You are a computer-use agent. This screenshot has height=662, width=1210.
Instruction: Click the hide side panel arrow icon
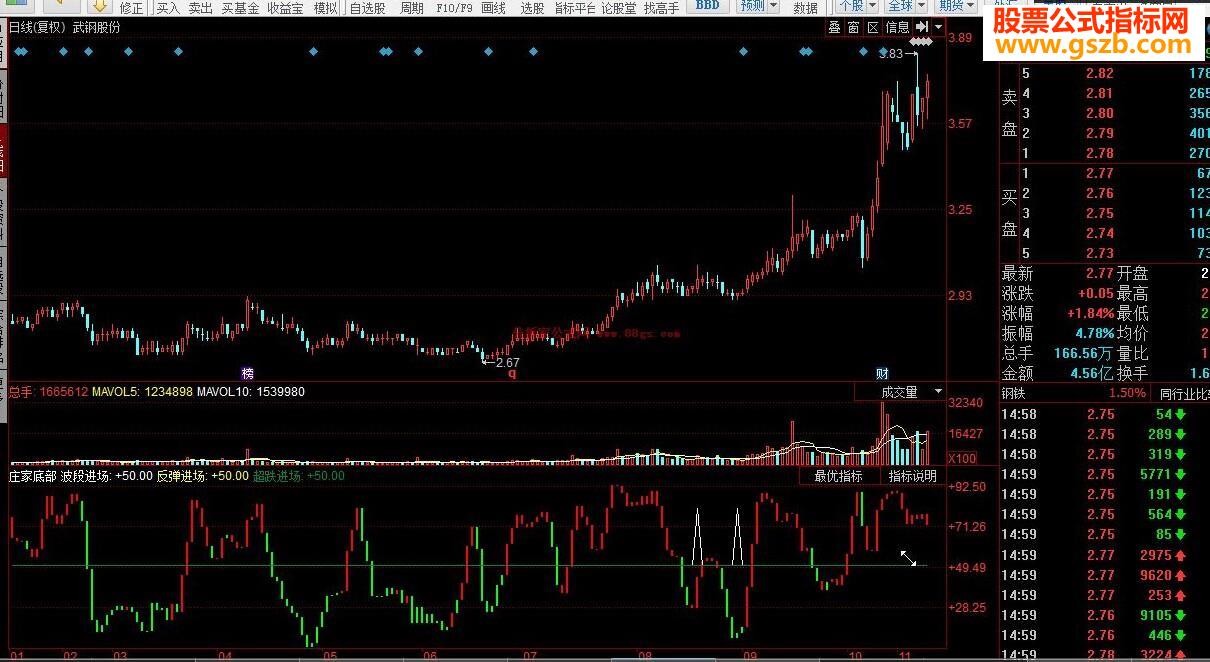[922, 27]
